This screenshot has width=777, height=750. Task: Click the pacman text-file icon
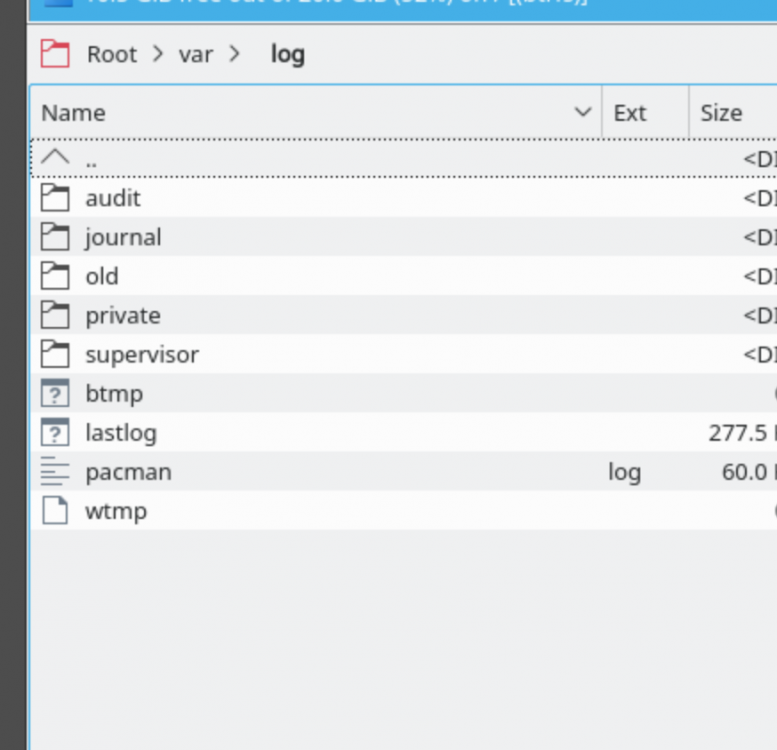[55, 472]
